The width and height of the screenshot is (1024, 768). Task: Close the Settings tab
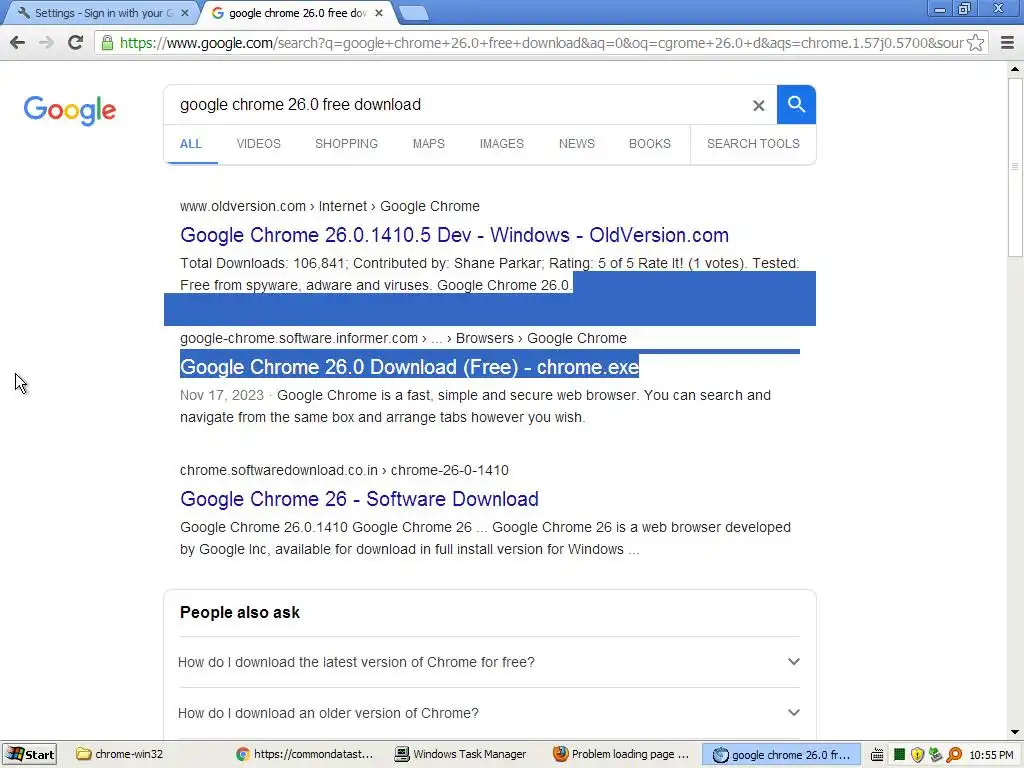(x=184, y=12)
